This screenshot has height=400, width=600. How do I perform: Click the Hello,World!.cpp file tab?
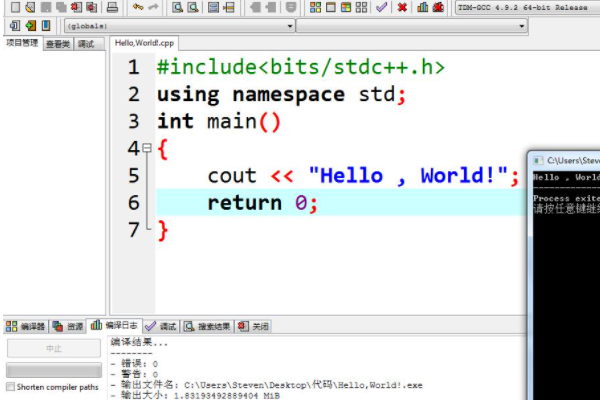(x=143, y=44)
